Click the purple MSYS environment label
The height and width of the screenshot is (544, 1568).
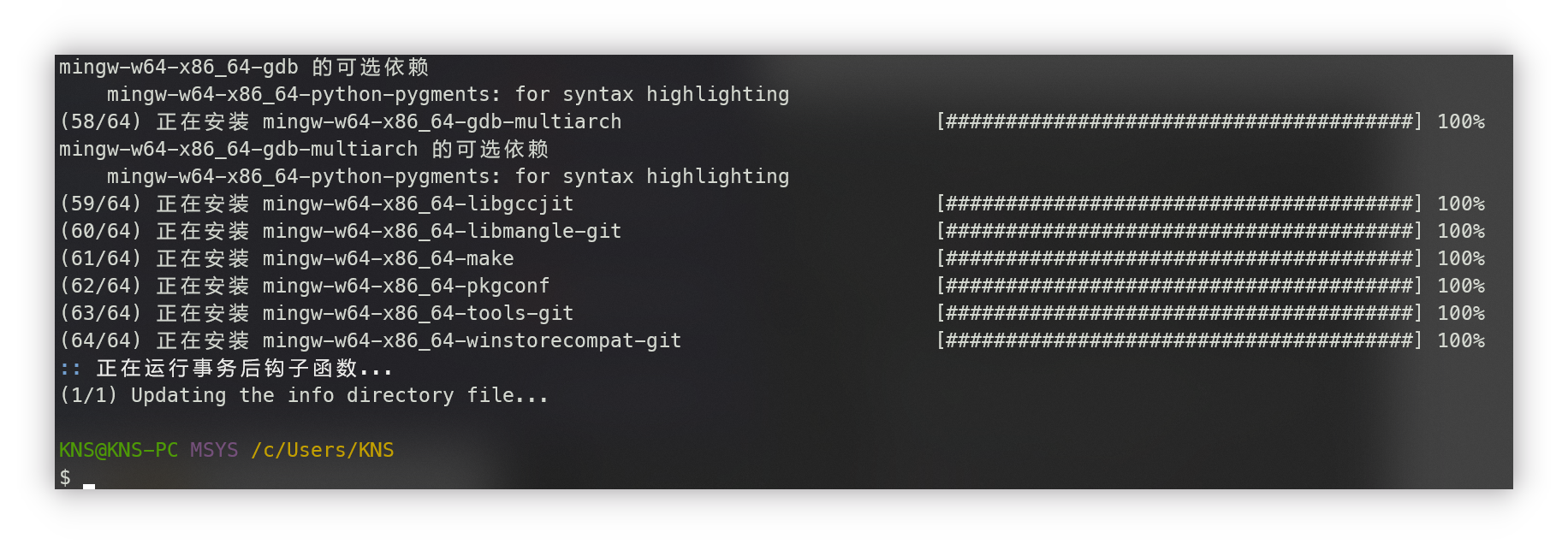click(214, 450)
